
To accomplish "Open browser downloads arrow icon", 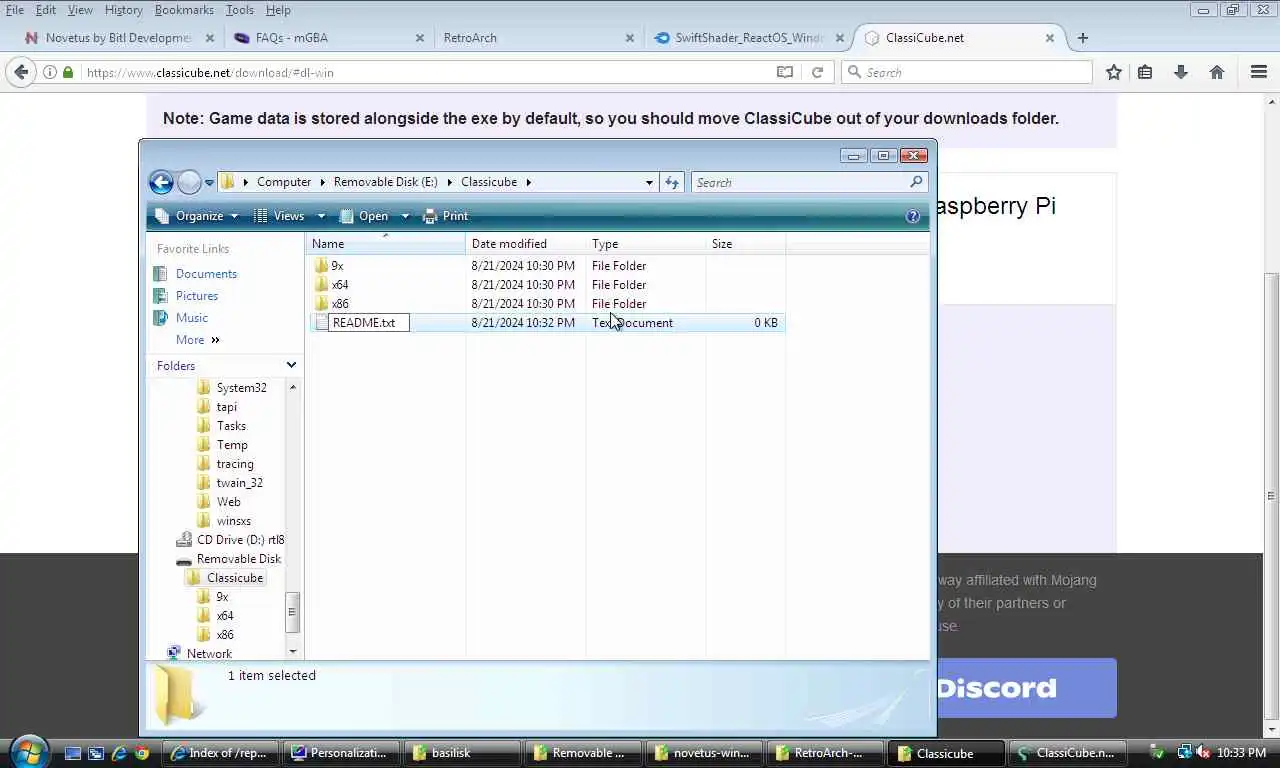I will point(1181,72).
